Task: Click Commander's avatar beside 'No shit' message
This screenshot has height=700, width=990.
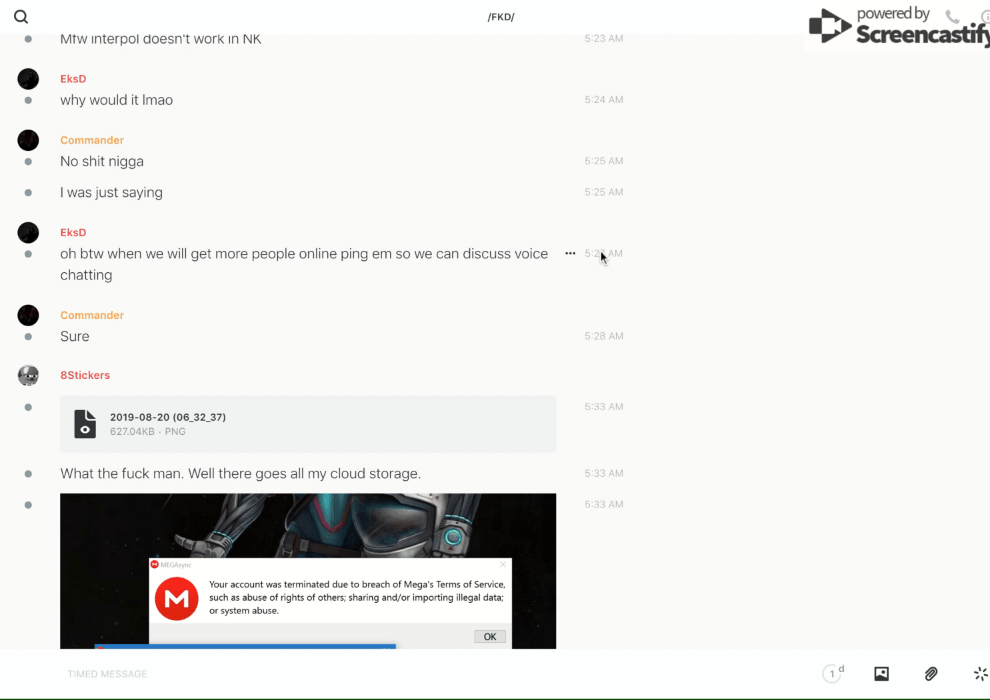Action: click(x=28, y=141)
